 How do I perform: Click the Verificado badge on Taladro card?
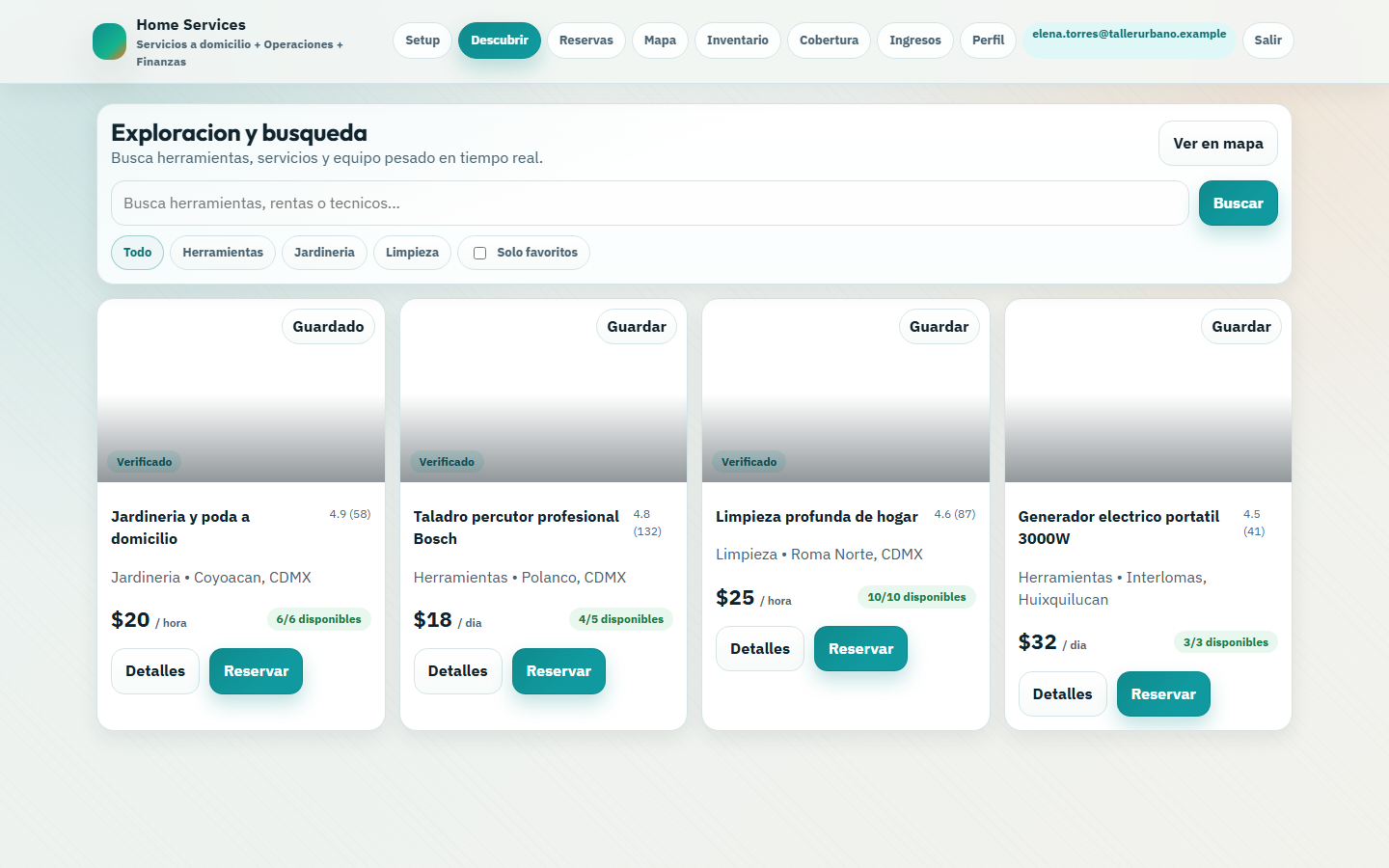tap(447, 462)
